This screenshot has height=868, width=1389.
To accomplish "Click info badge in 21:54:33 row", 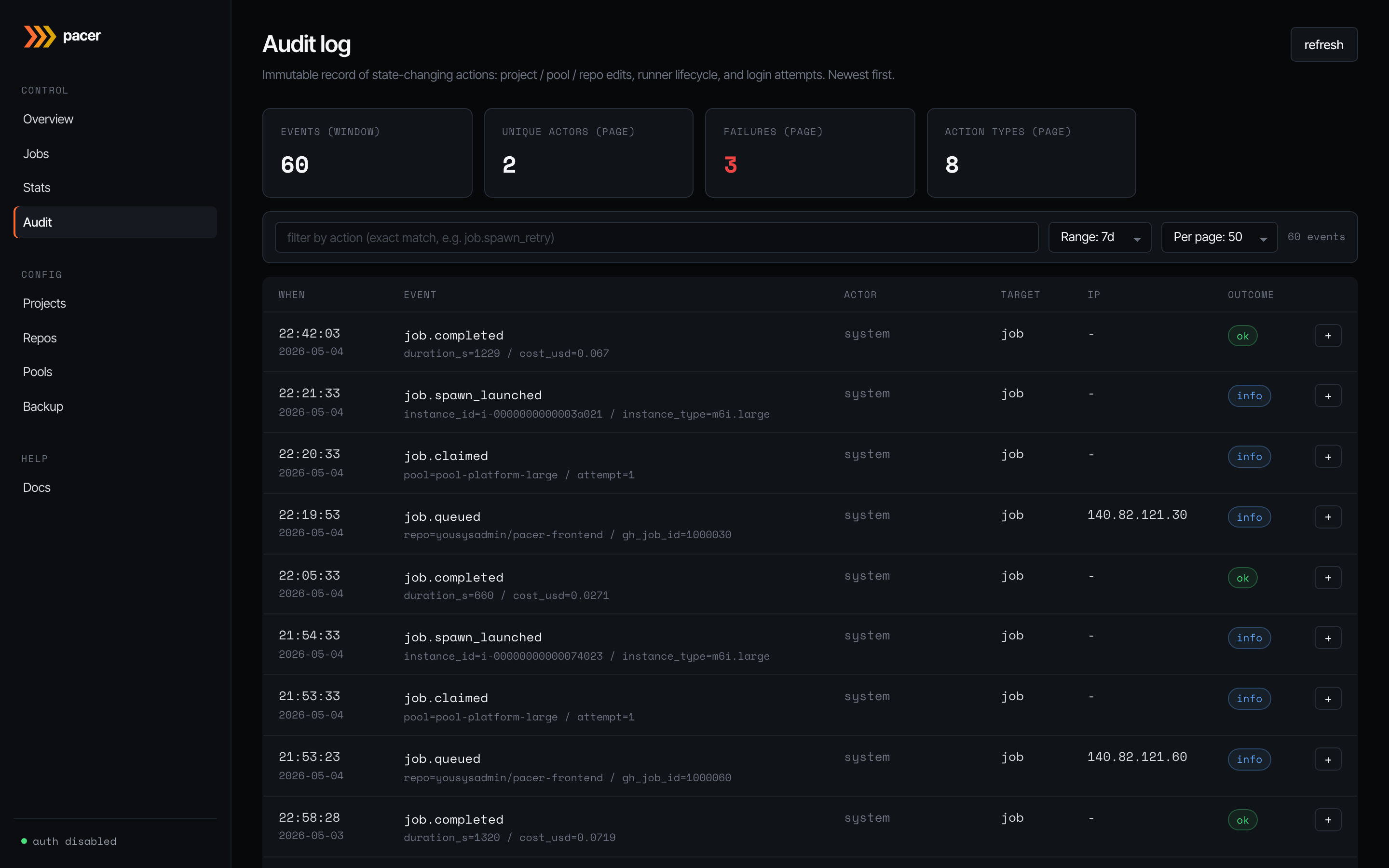I will 1249,638.
